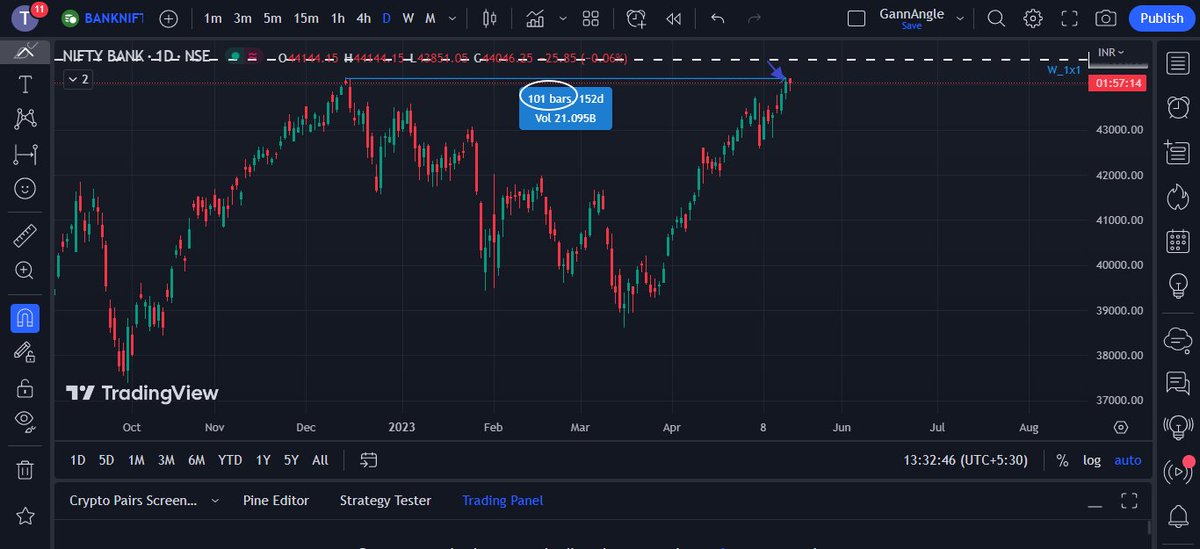Open the alerts panel
The width and height of the screenshot is (1200, 549).
pos(1177,106)
